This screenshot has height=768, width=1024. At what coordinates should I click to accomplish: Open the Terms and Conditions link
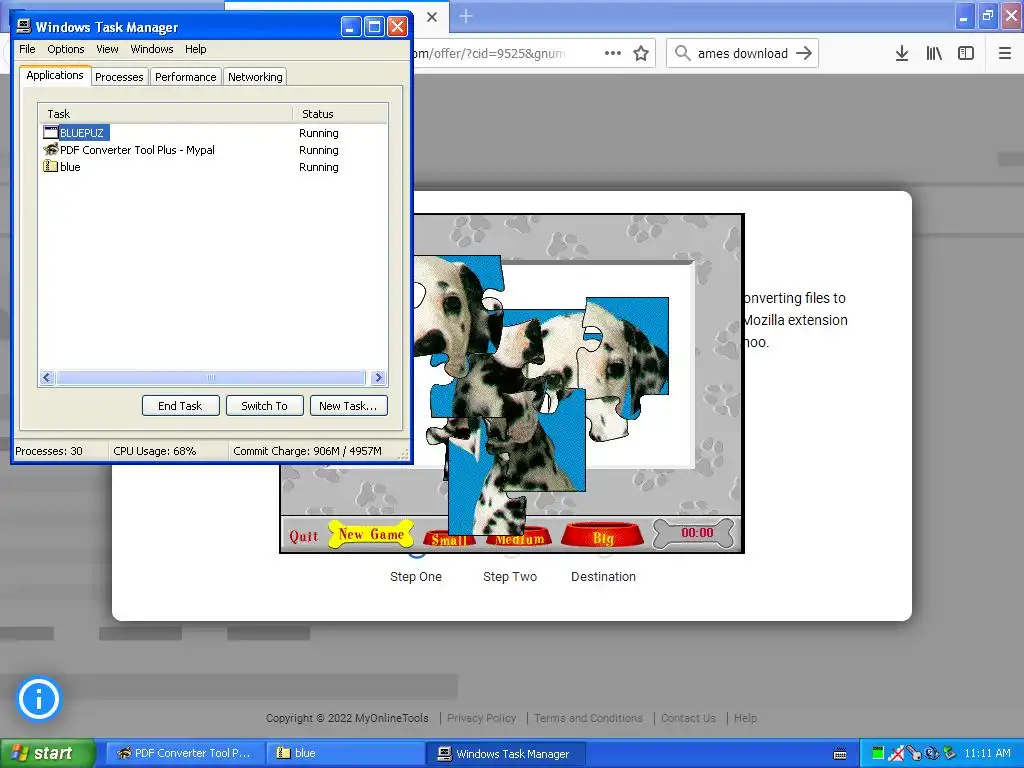click(588, 718)
